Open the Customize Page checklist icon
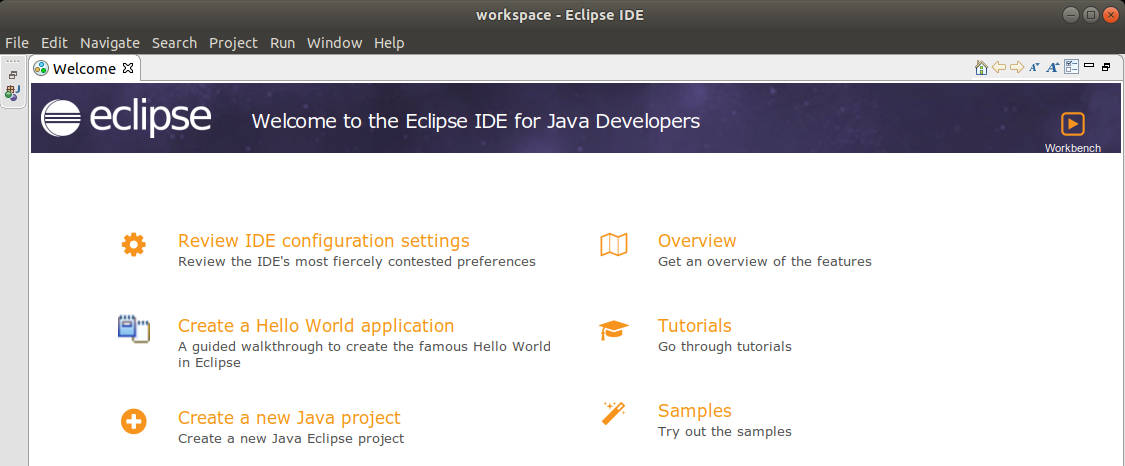 pyautogui.click(x=1071, y=67)
